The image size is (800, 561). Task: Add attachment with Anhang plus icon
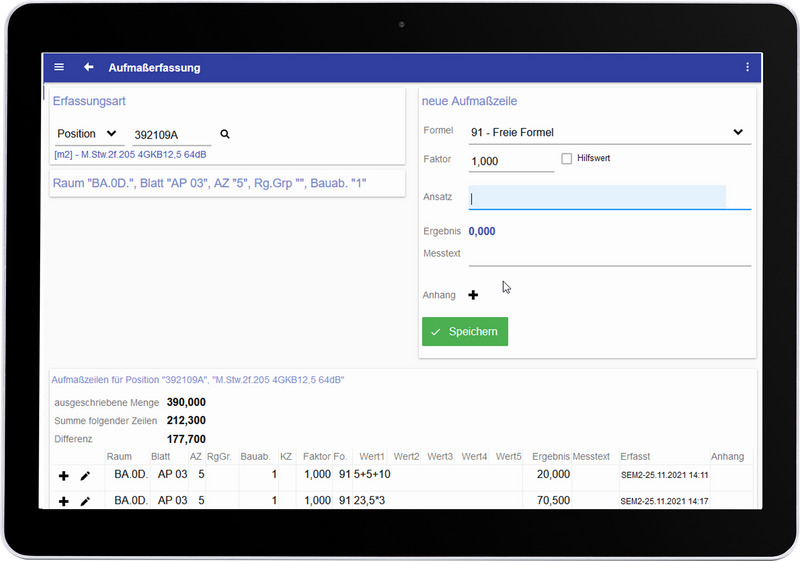474,295
